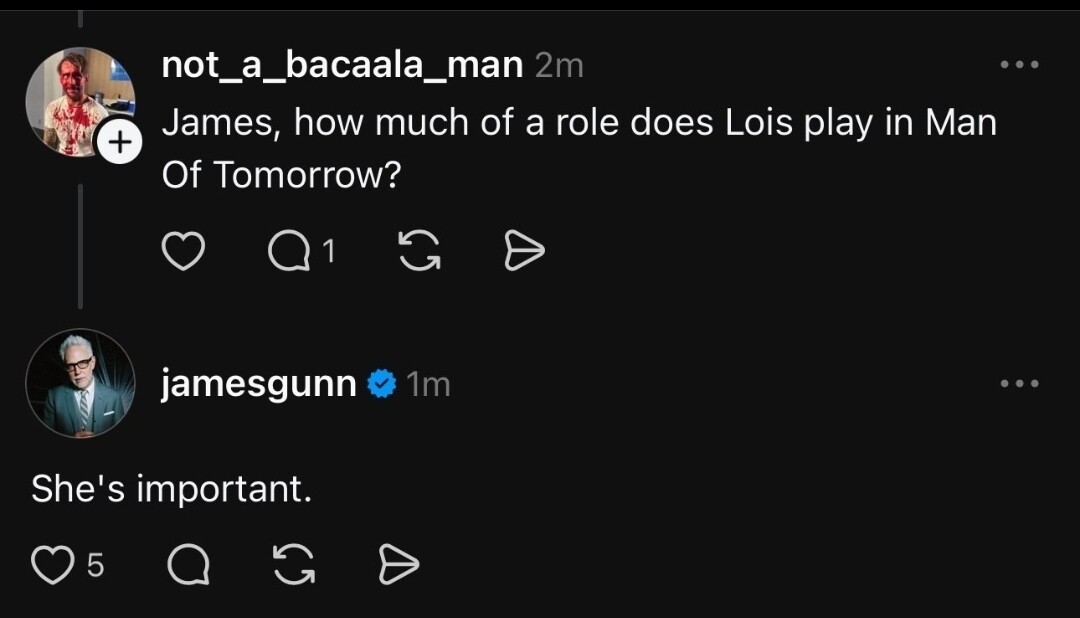Image resolution: width=1080 pixels, height=618 pixels.
Task: Repost jamesgunn's "She's important." reply
Action: pyautogui.click(x=292, y=566)
